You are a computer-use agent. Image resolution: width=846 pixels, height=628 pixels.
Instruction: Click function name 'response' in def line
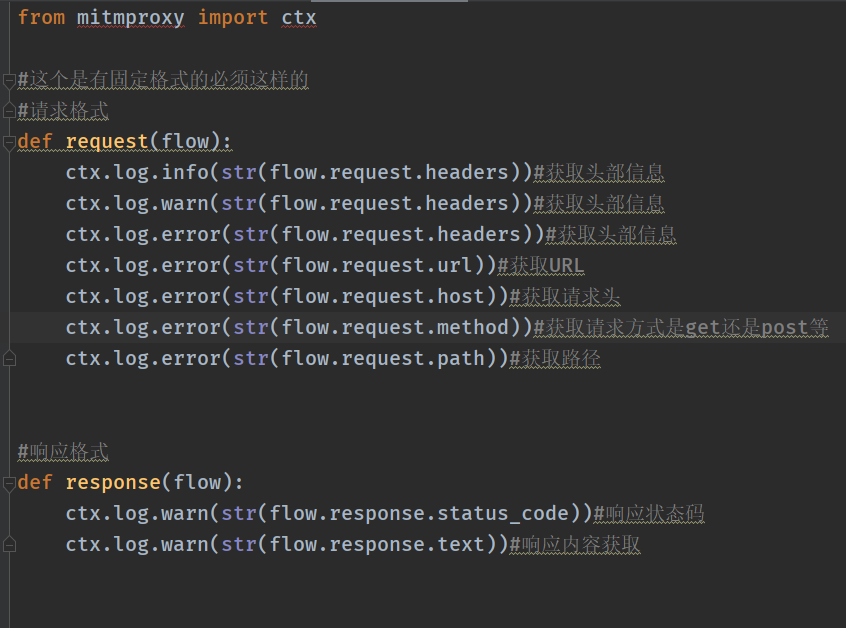tap(113, 482)
